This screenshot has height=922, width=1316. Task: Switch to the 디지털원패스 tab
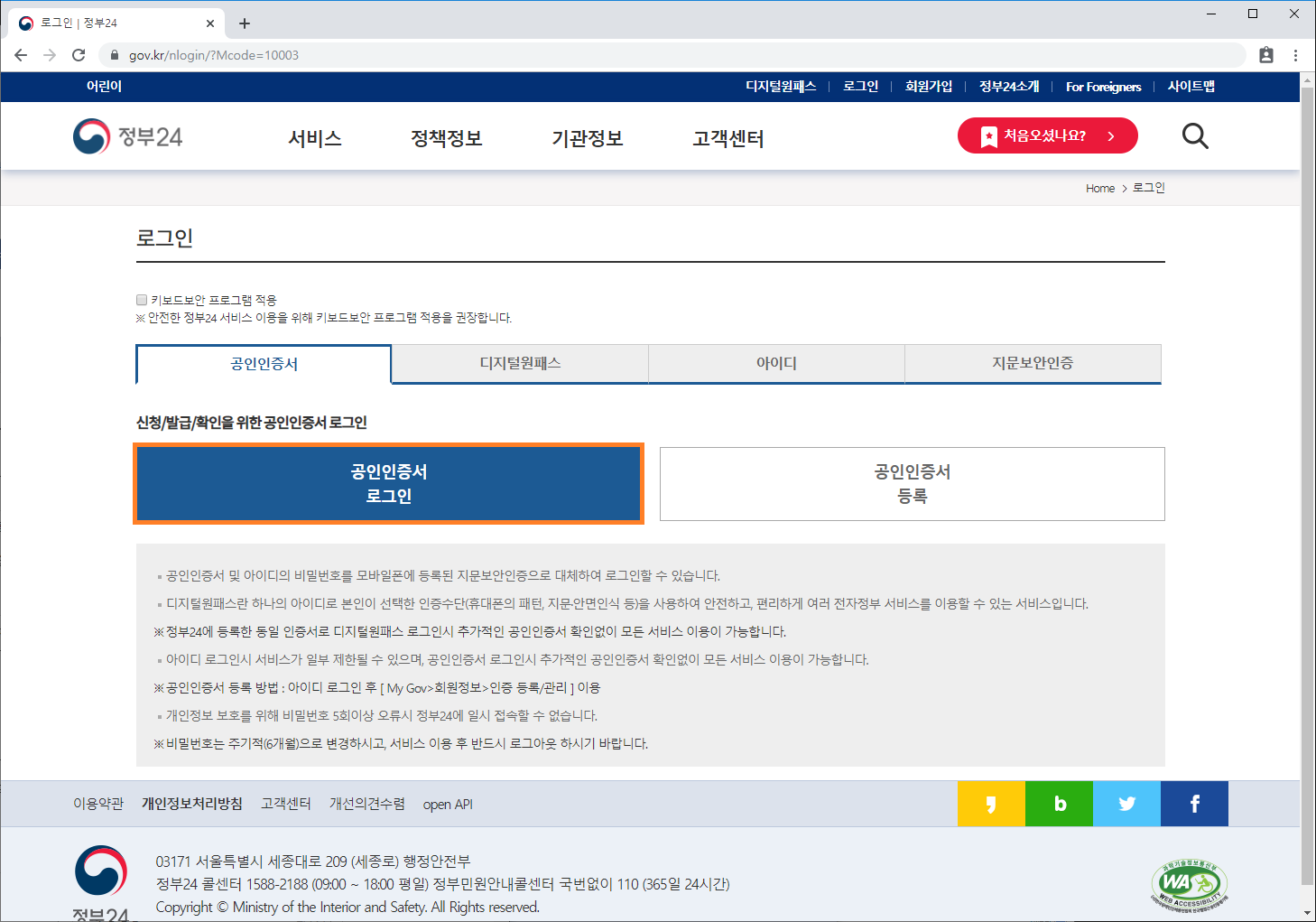pyautogui.click(x=520, y=363)
